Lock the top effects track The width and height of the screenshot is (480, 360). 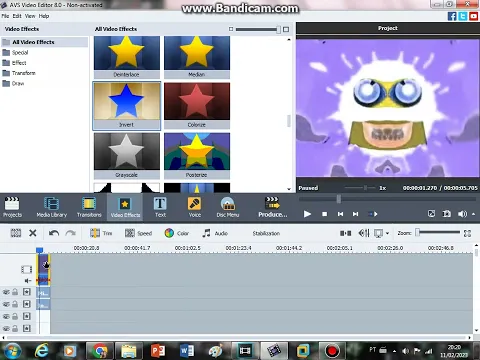[15, 292]
